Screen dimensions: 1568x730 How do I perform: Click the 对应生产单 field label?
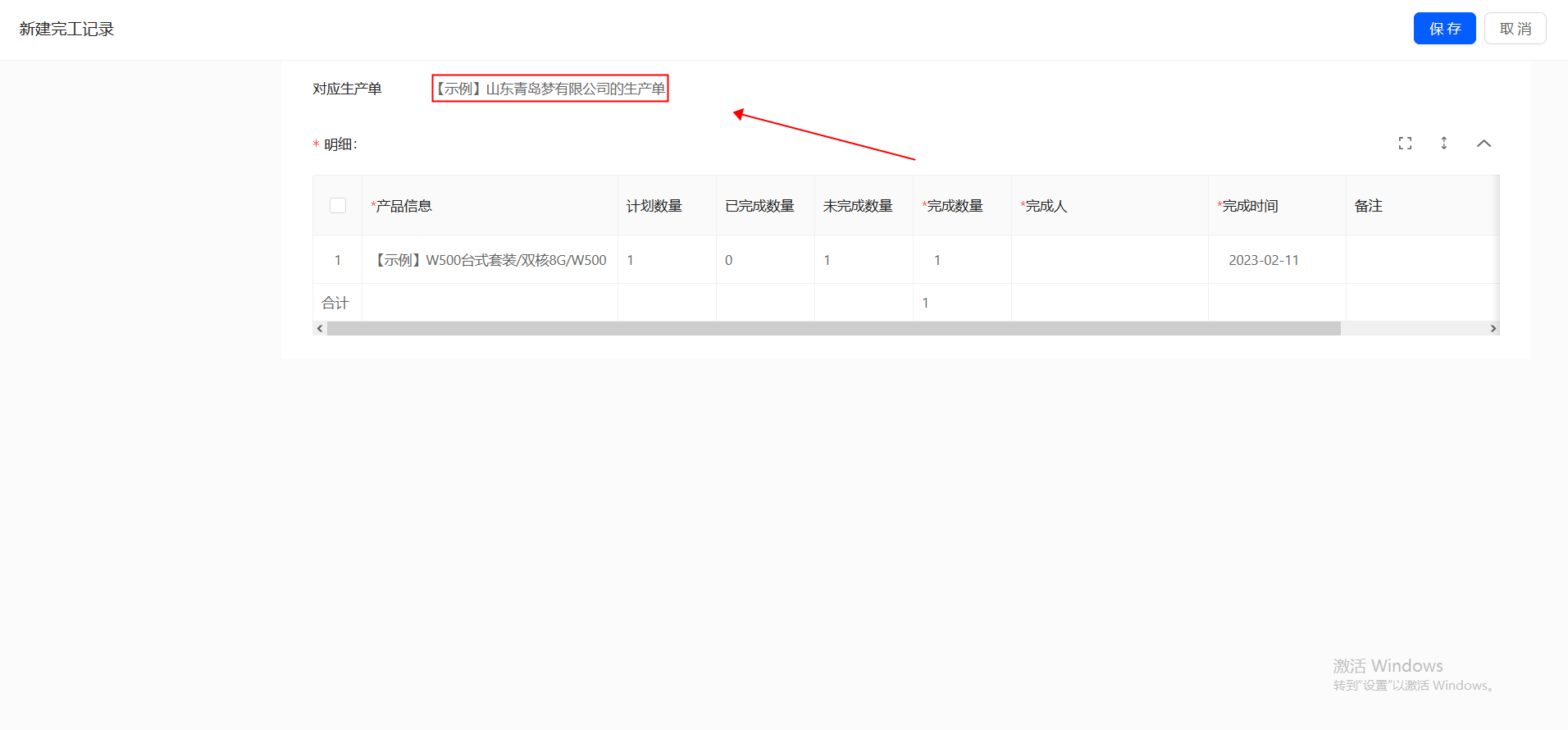point(347,89)
